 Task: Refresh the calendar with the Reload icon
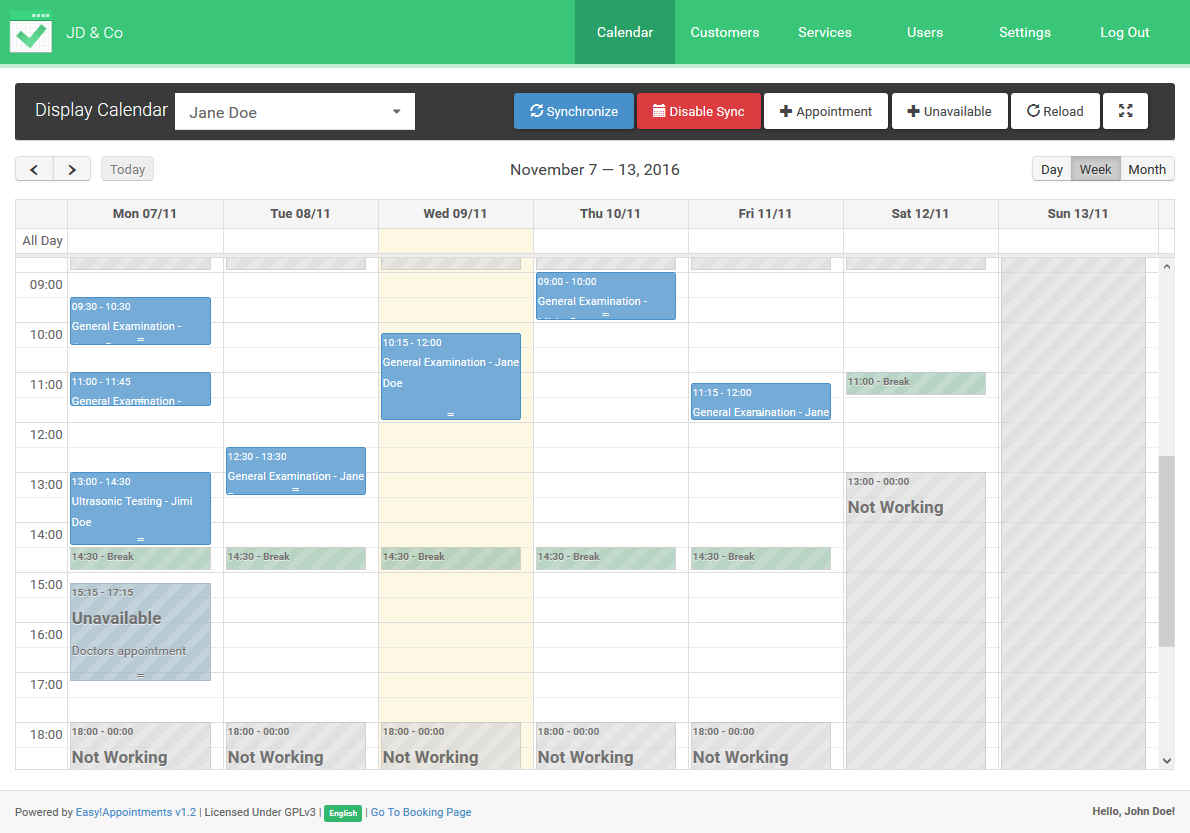point(1033,111)
